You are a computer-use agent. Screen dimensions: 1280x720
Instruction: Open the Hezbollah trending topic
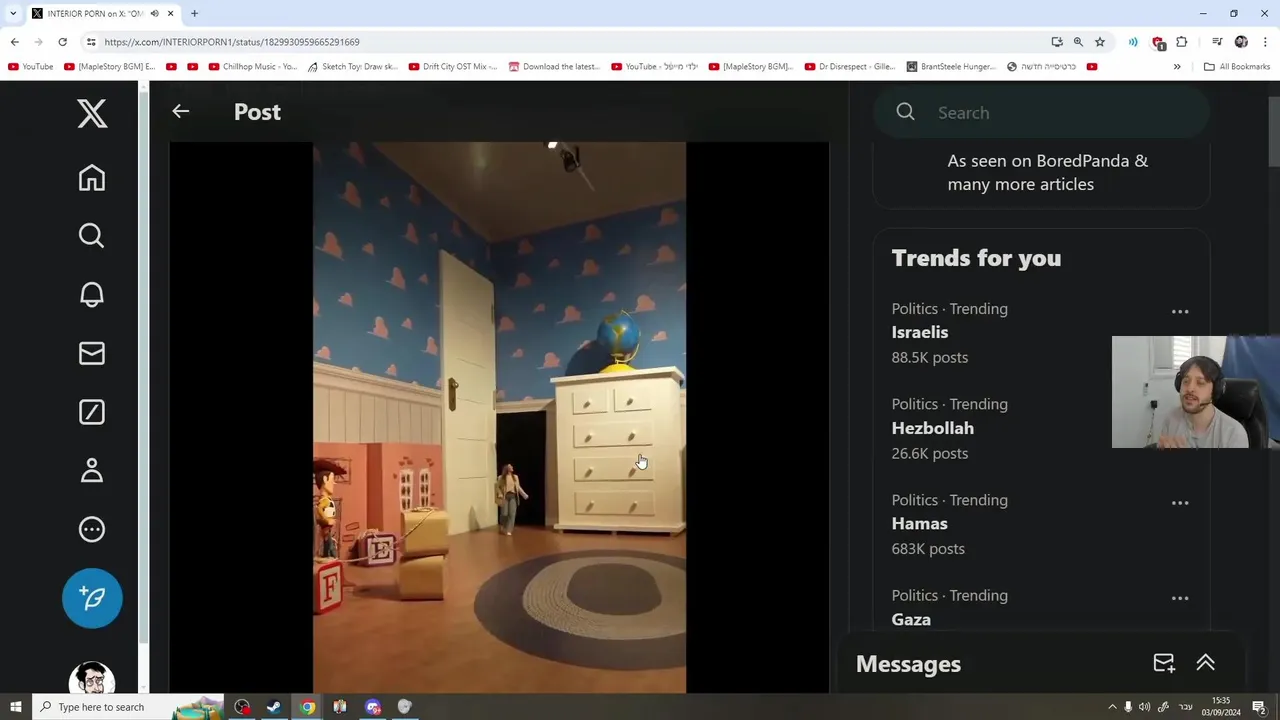[932, 428]
